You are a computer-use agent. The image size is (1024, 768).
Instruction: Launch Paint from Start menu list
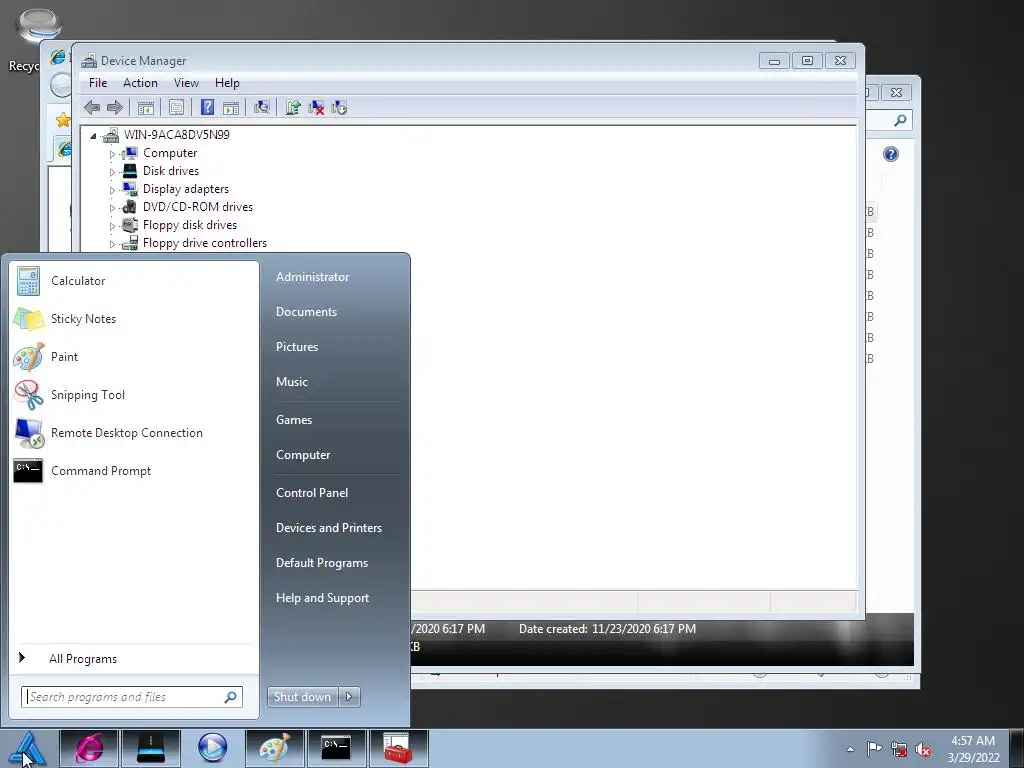(135, 357)
